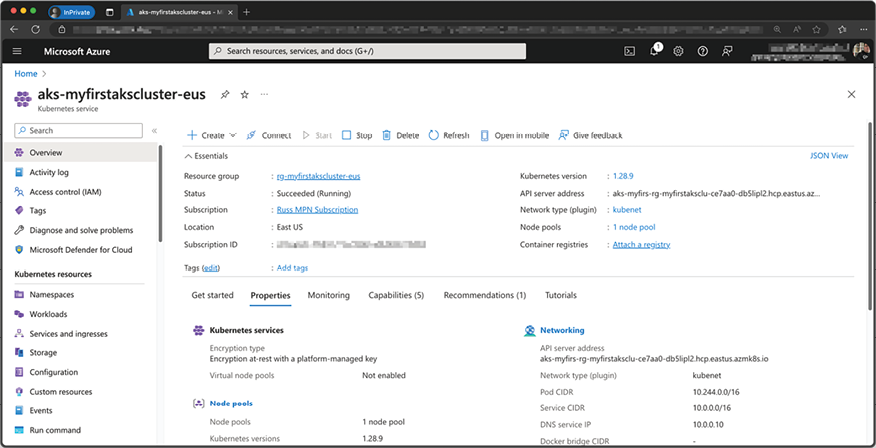
Task: Bookmark page with address bar star
Action: pyautogui.click(x=817, y=29)
